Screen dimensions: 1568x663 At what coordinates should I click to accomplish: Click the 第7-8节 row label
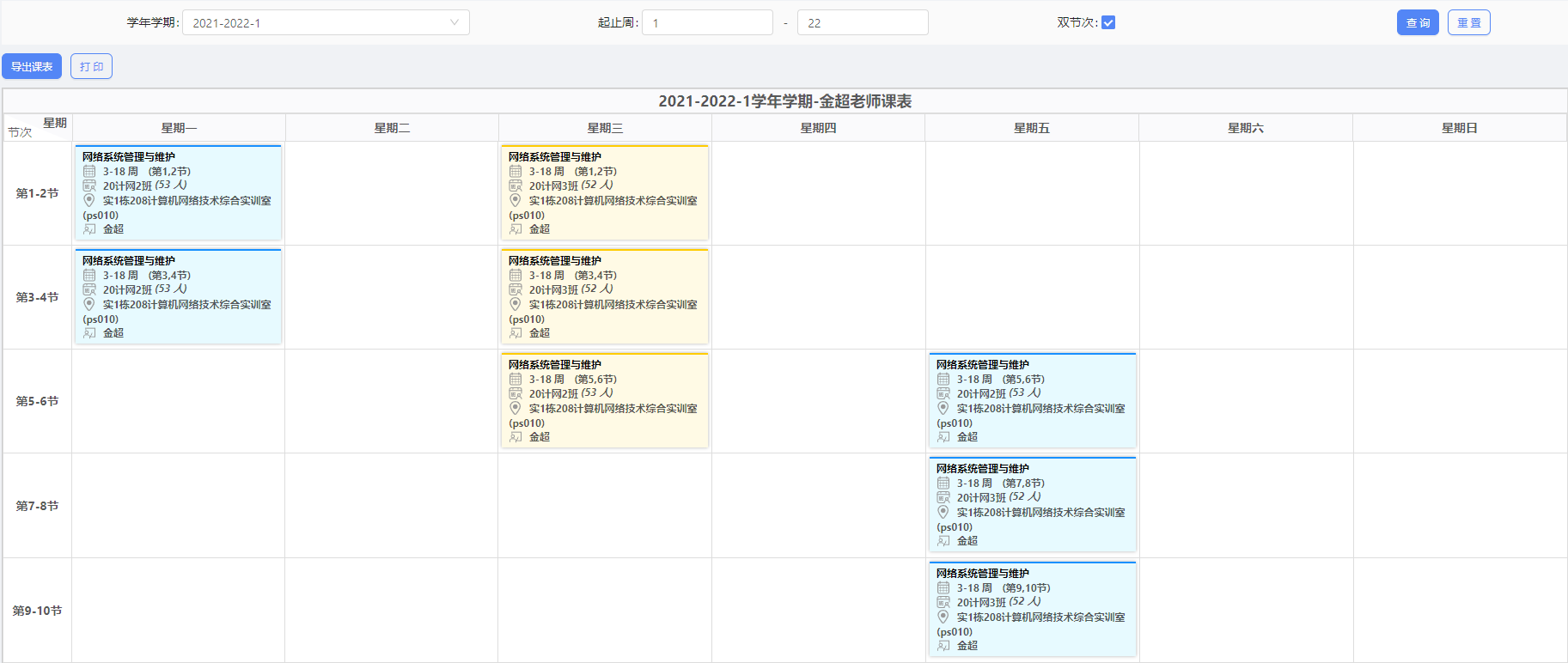(37, 506)
